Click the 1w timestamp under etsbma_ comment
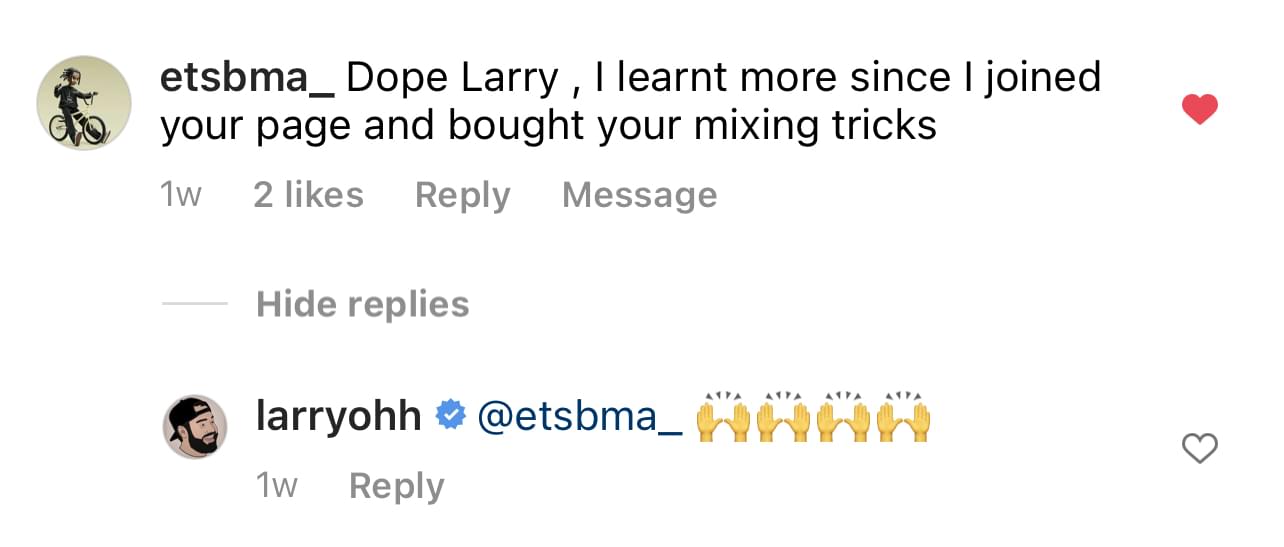Viewport: 1284px width, 547px height. tap(181, 195)
